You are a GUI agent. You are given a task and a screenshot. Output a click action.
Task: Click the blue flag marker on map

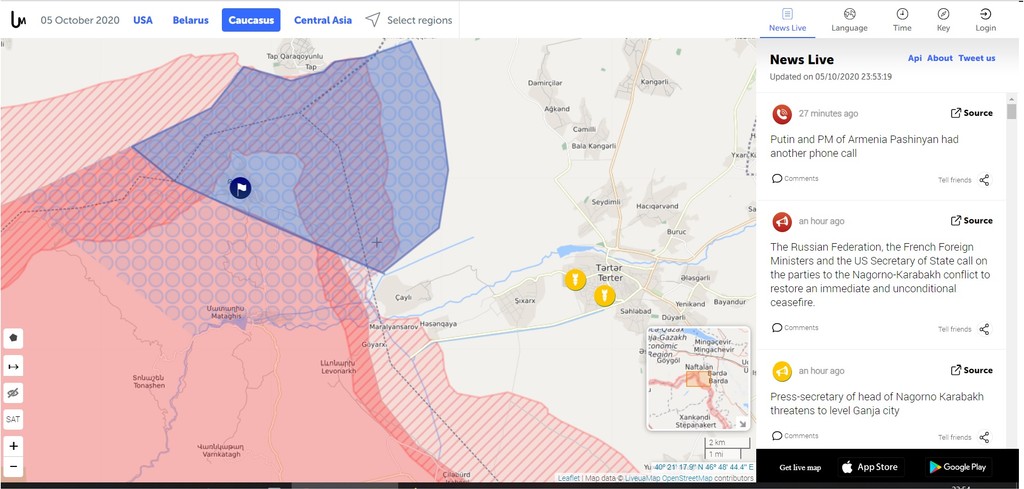click(x=240, y=188)
